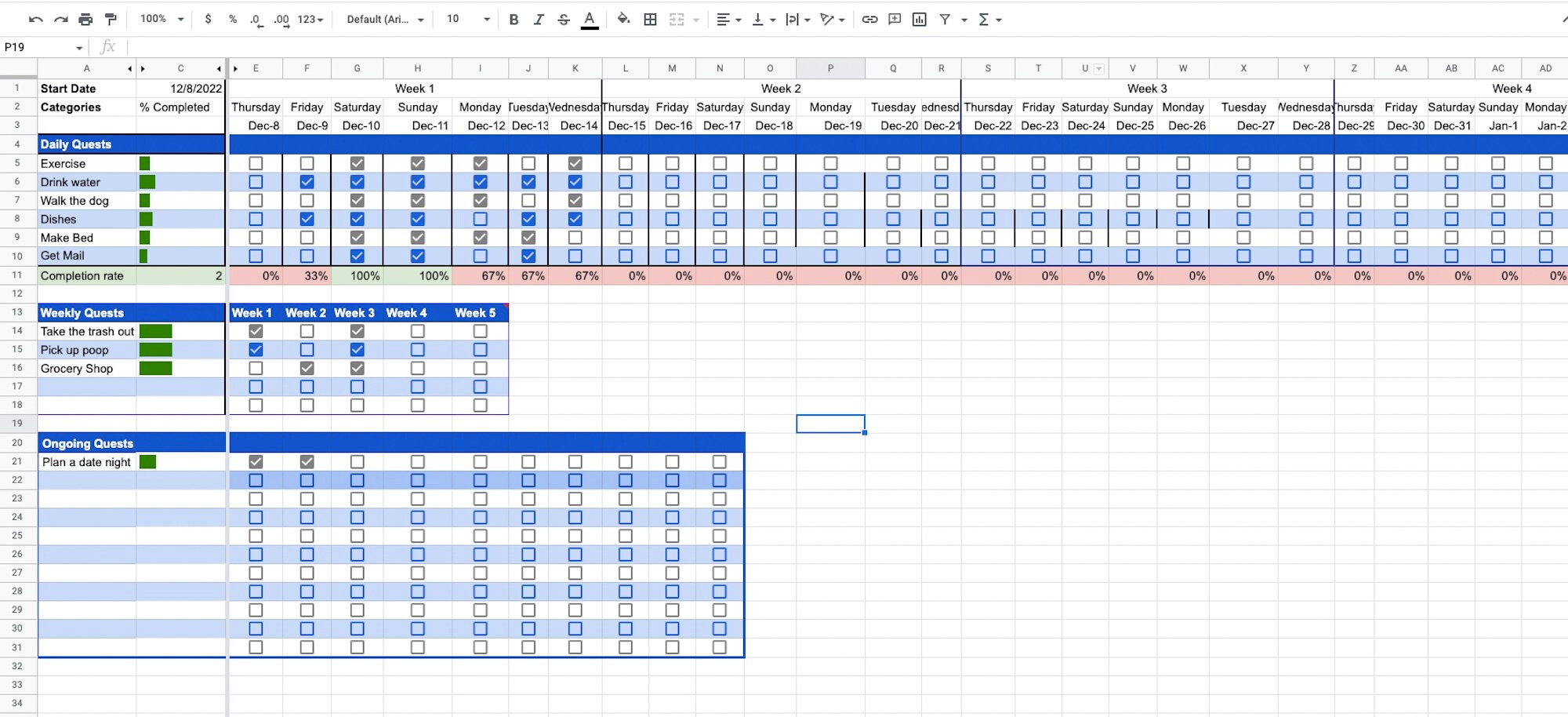
Task: Click the Borders icon
Action: (651, 19)
